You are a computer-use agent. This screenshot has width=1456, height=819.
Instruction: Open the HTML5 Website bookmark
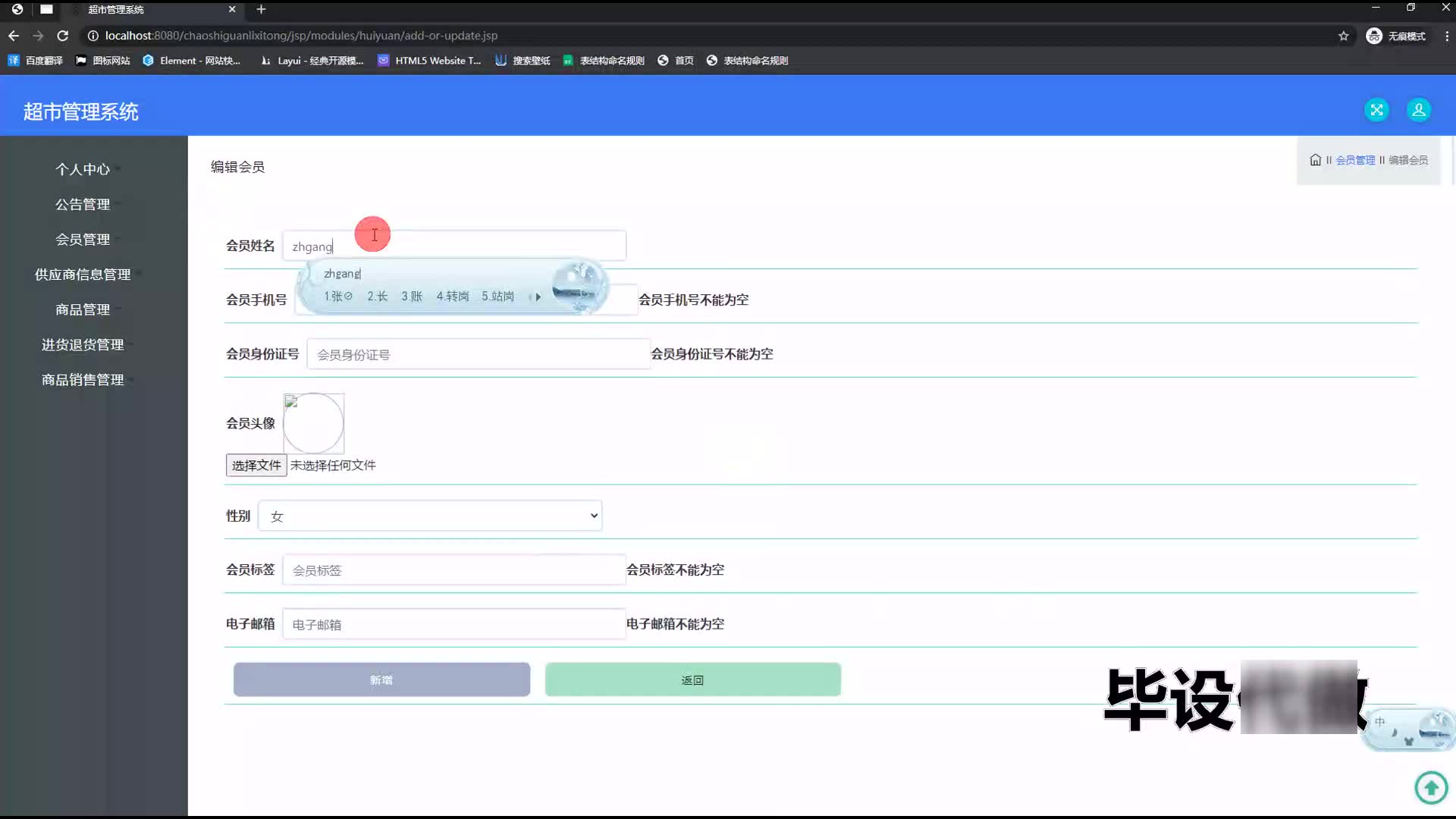point(429,61)
